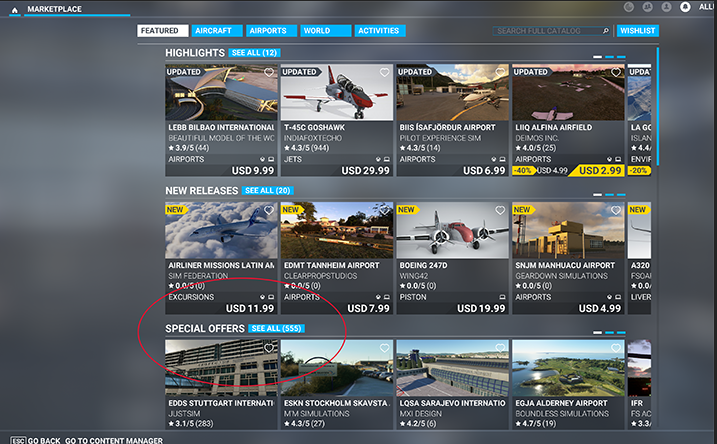The height and width of the screenshot is (444, 717).
Task: Click the magnifier icon in search box
Action: 606,31
